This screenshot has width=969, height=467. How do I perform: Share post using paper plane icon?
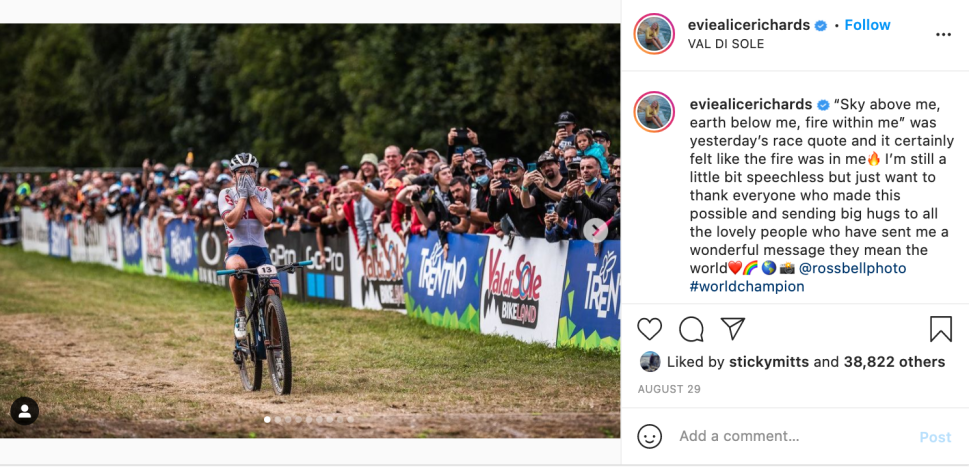[x=733, y=329]
